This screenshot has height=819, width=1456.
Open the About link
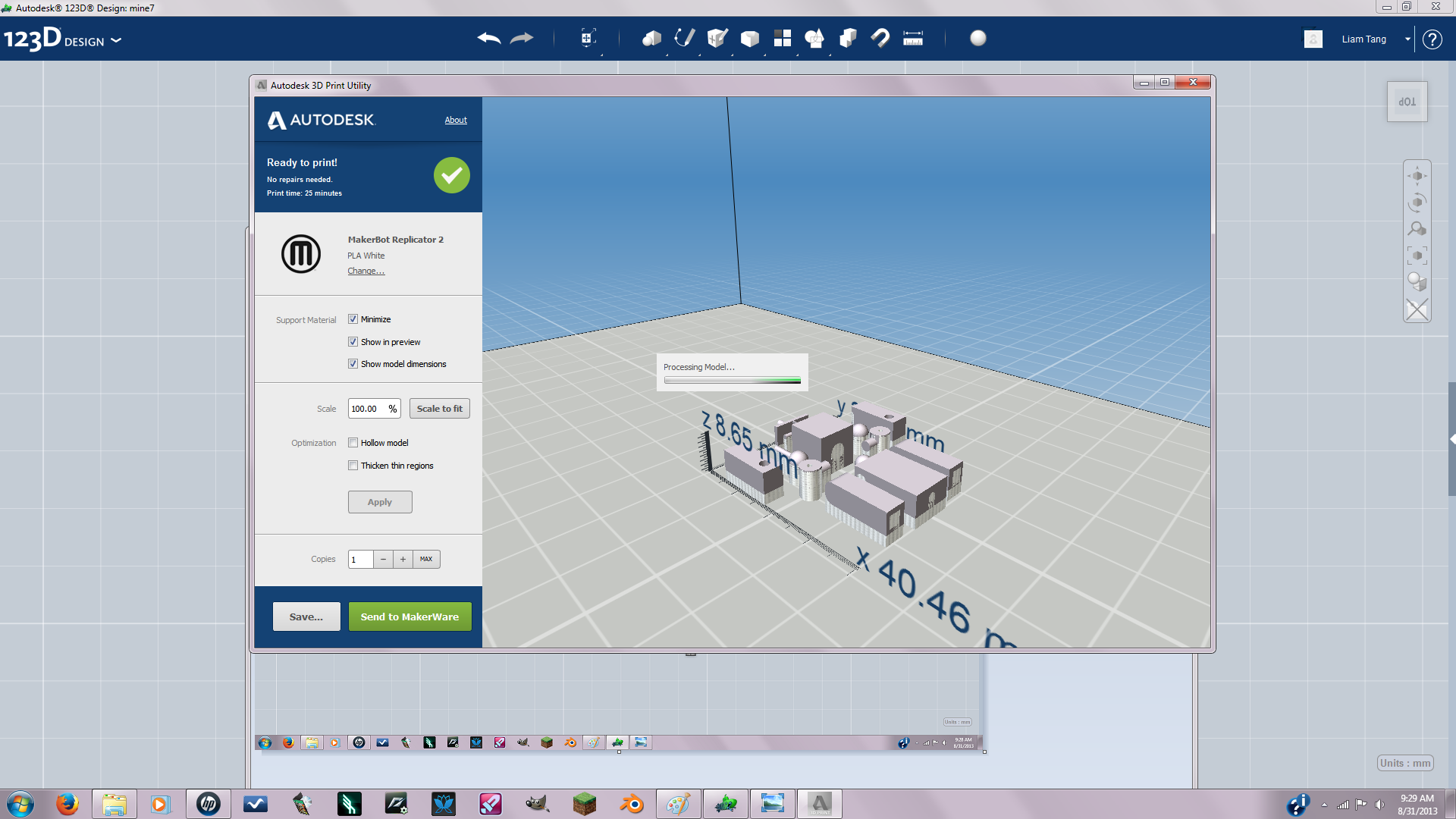click(456, 120)
